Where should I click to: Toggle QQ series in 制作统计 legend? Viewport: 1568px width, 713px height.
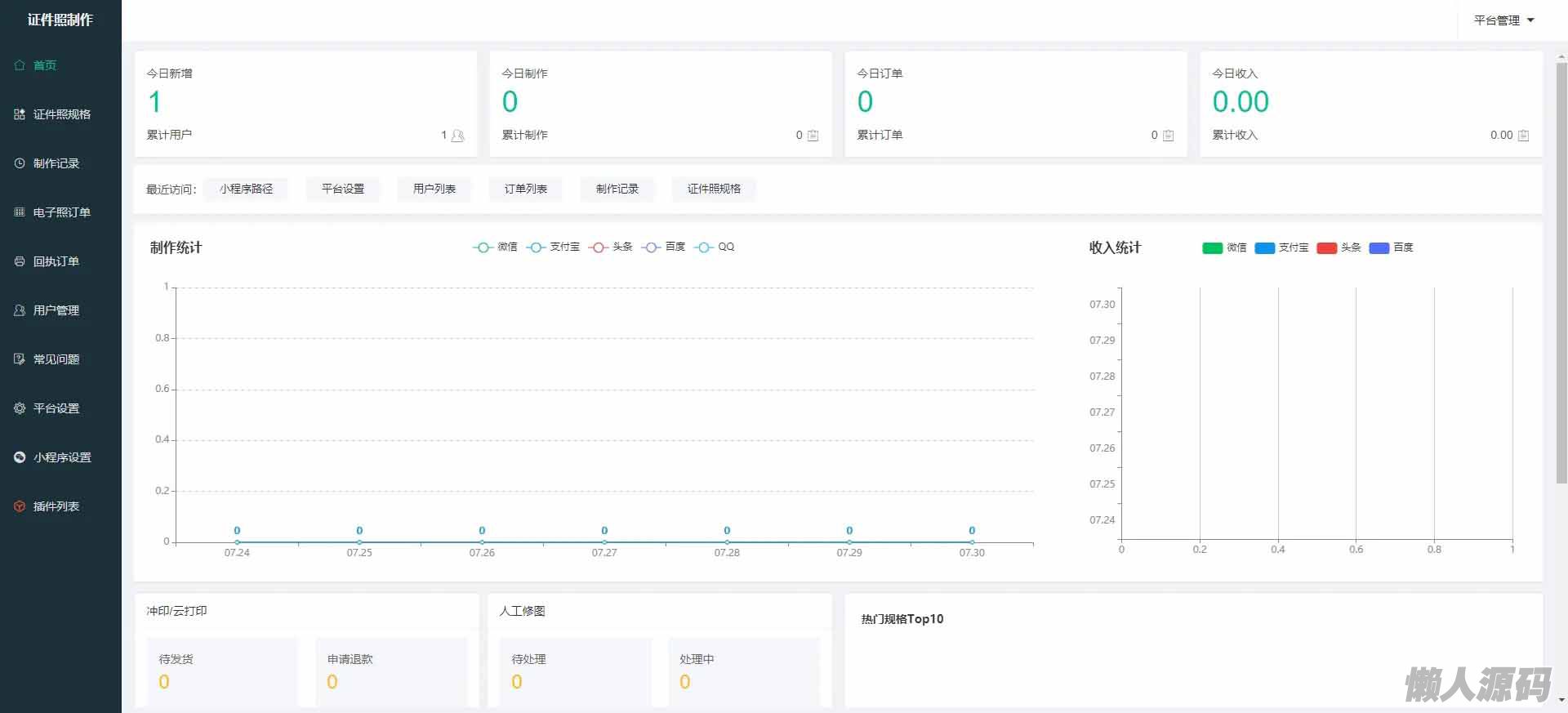[714, 247]
